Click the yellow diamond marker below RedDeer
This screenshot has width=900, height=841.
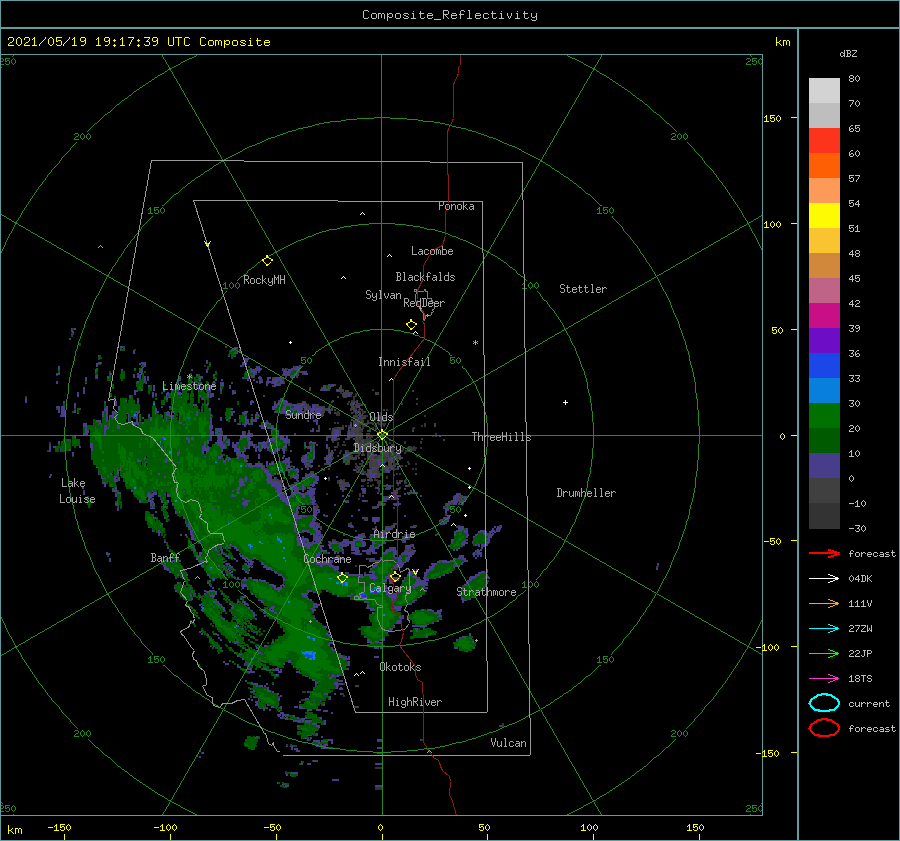coord(411,325)
